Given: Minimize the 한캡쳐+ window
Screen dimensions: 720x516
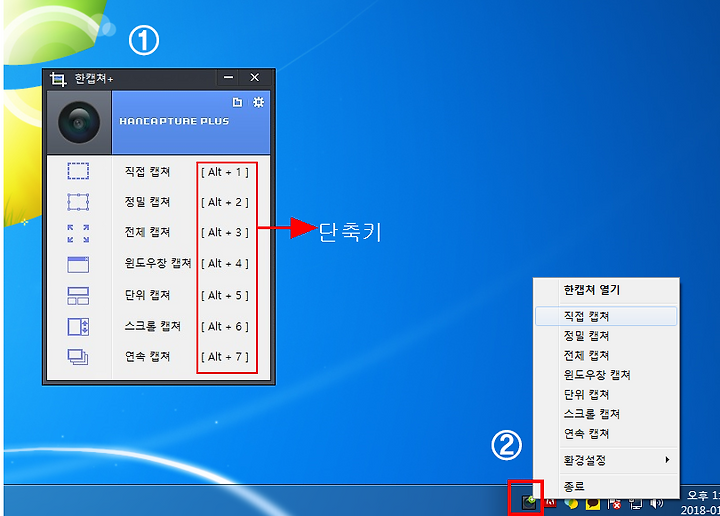Looking at the screenshot, I should [x=228, y=78].
